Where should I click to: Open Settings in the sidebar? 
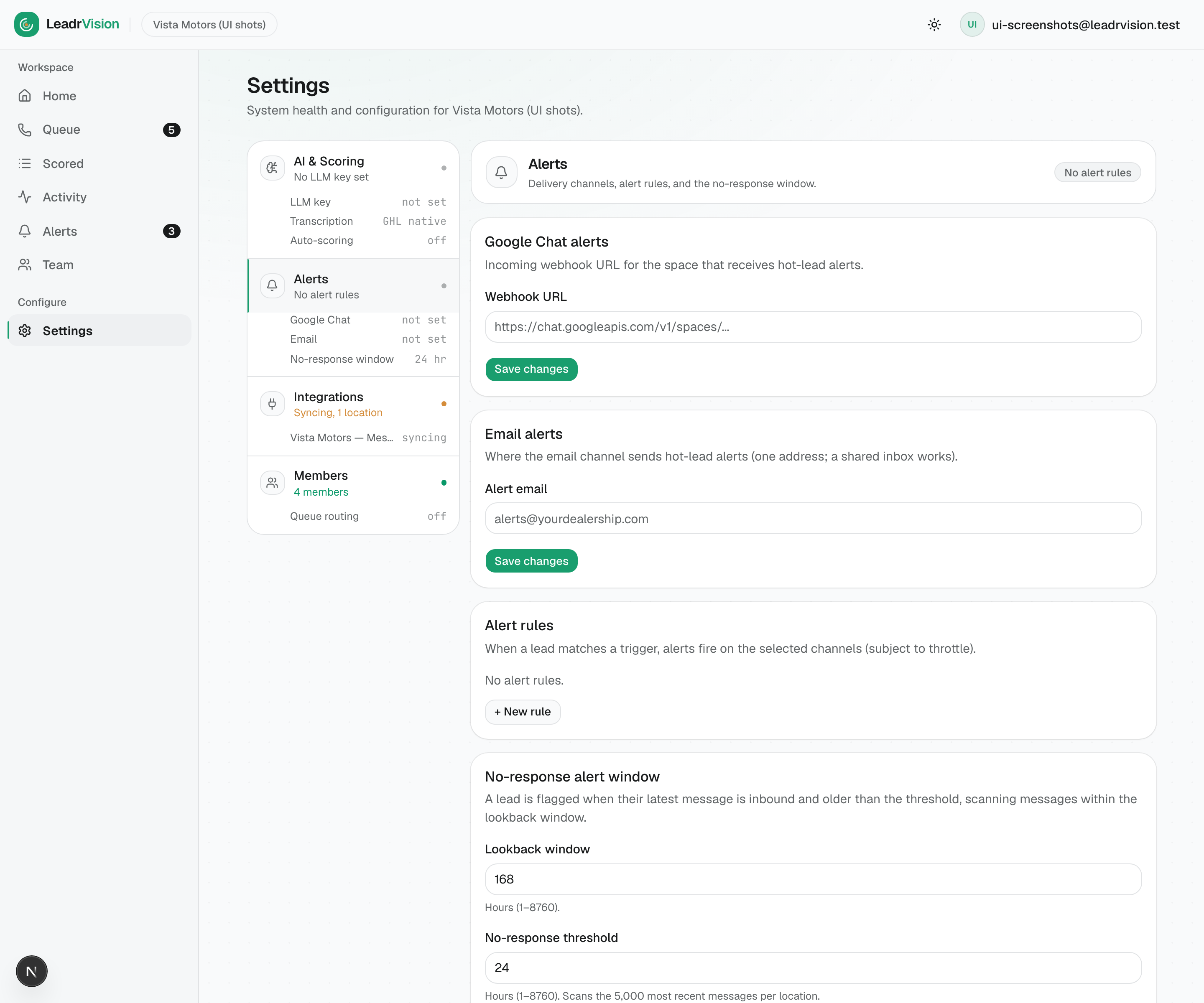[99, 331]
